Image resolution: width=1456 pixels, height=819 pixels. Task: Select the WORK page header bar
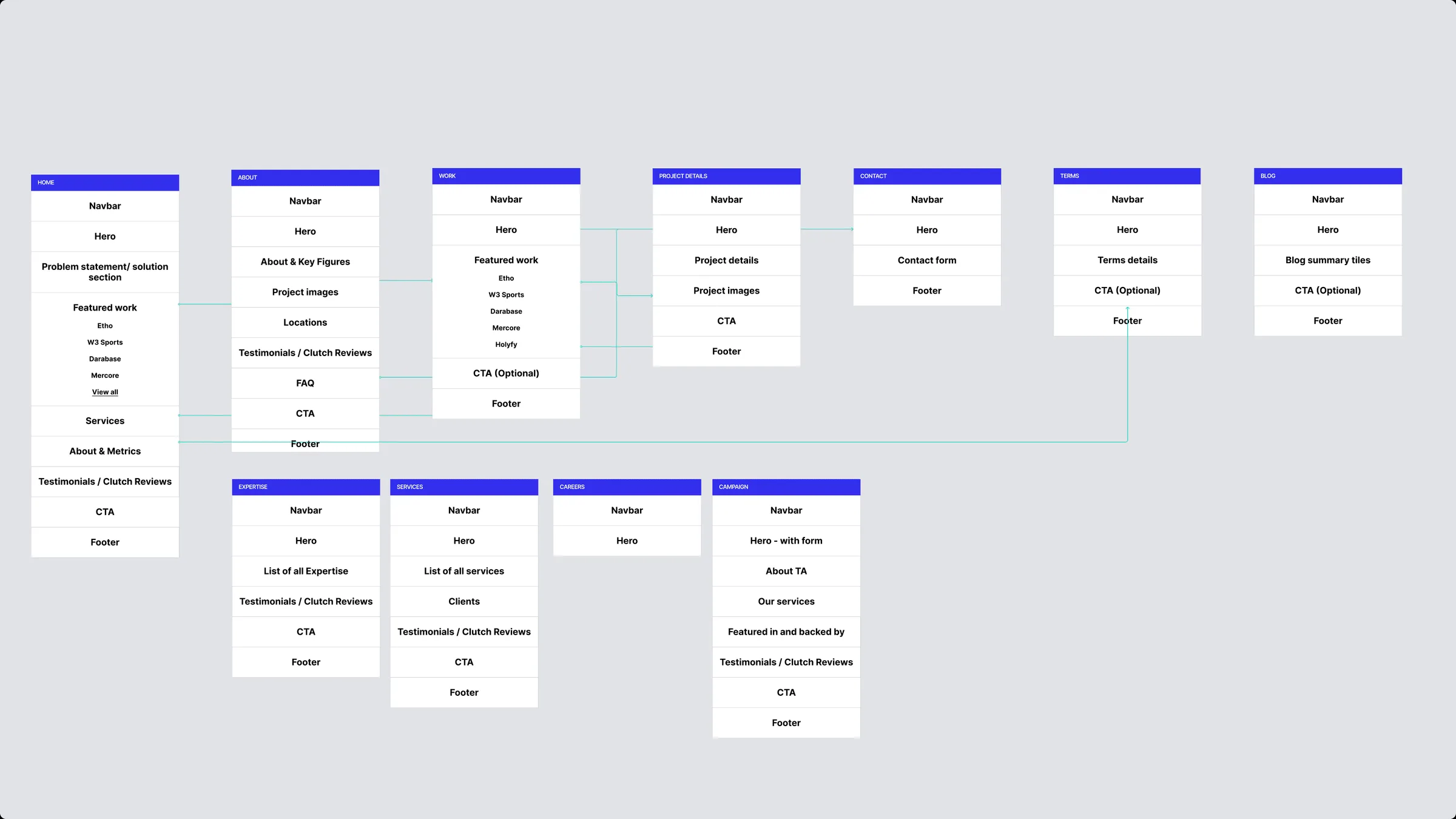tap(506, 176)
